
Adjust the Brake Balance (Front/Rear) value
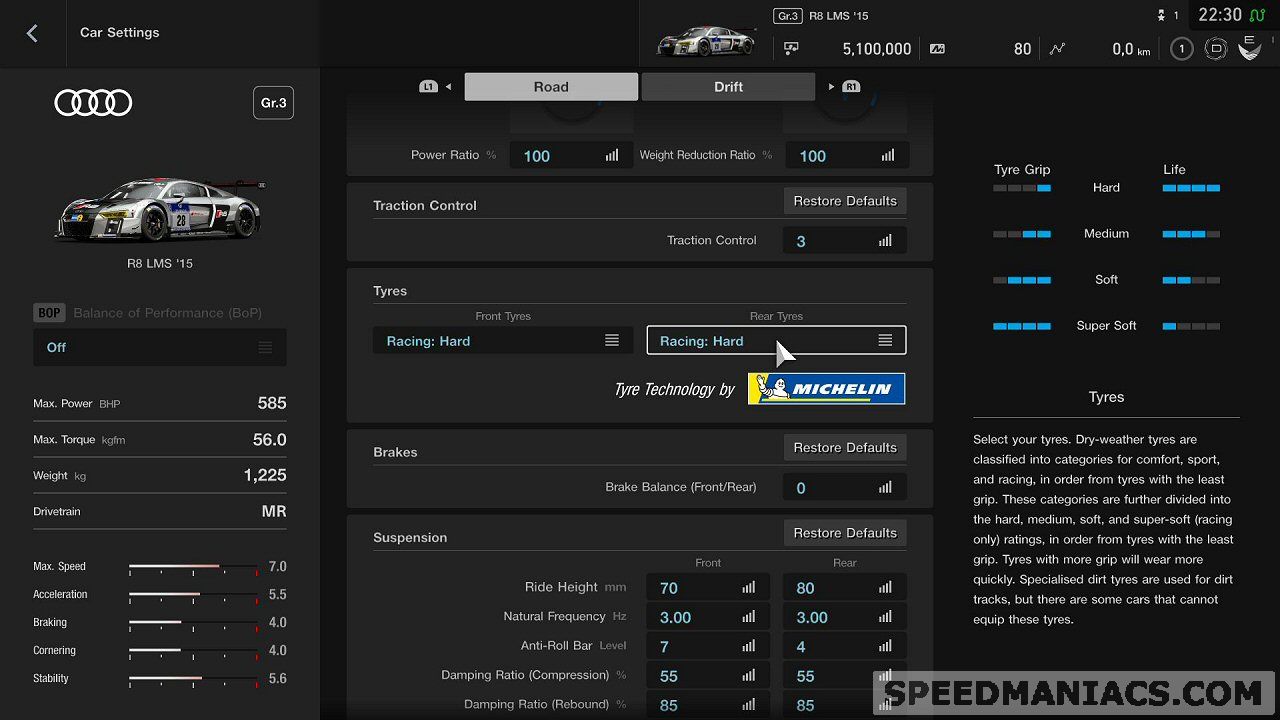click(x=845, y=488)
